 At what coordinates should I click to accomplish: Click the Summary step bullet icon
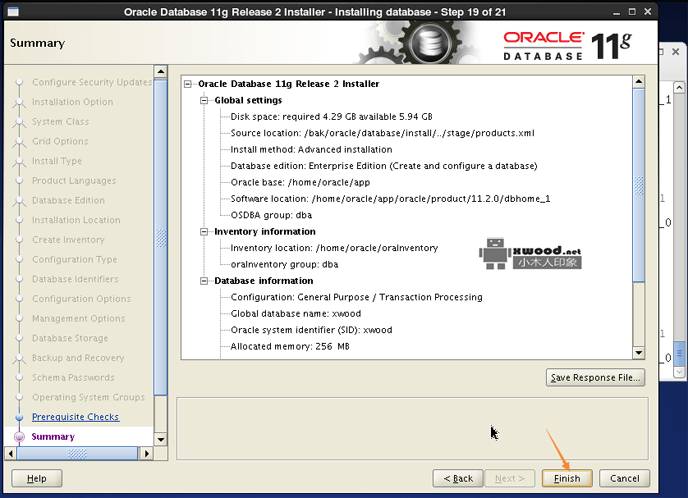tap(19, 437)
